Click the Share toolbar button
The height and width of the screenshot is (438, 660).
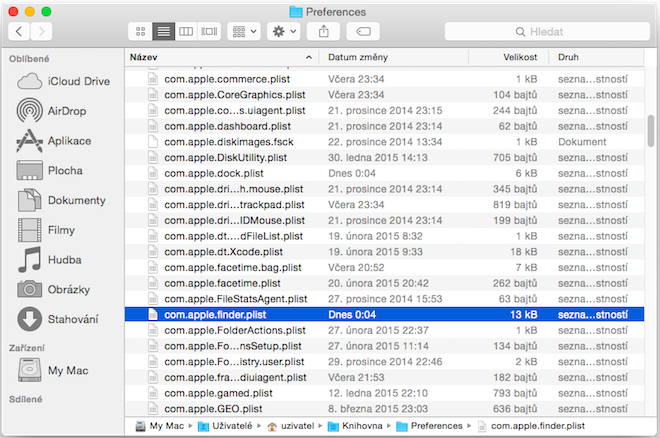coord(325,32)
